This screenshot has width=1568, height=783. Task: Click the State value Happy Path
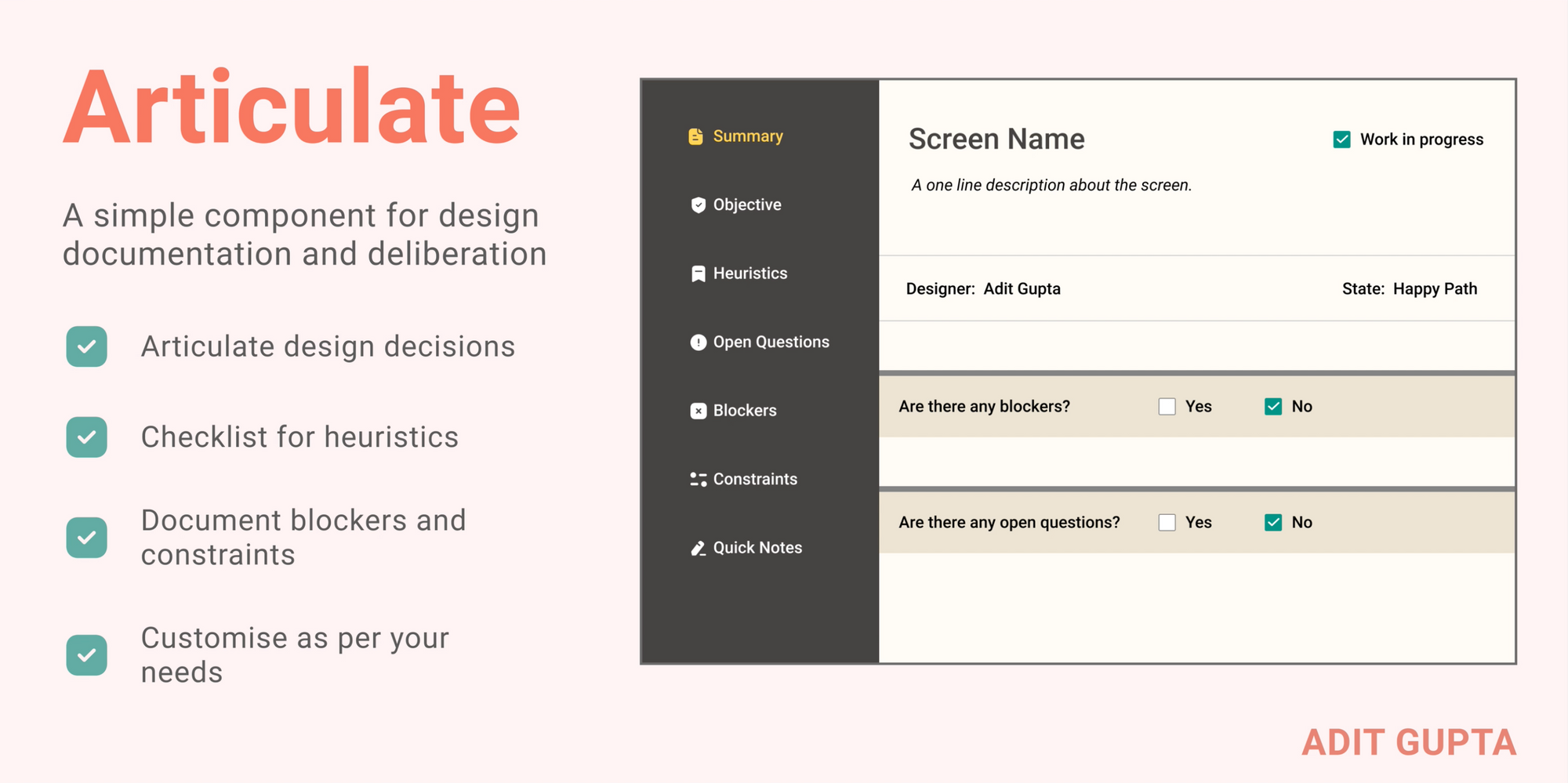click(x=1435, y=289)
